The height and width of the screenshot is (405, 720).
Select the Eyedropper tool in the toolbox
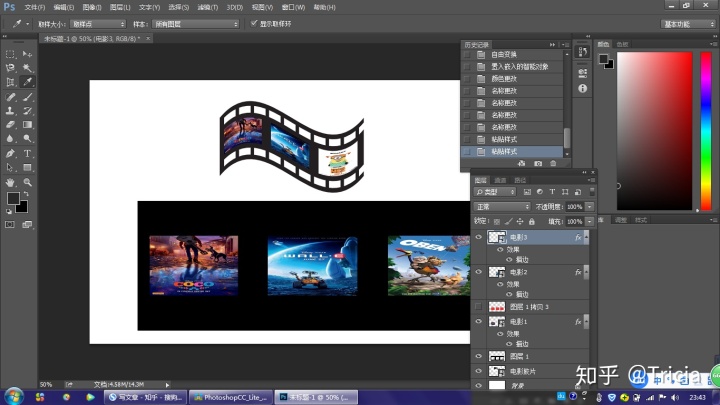(x=28, y=82)
